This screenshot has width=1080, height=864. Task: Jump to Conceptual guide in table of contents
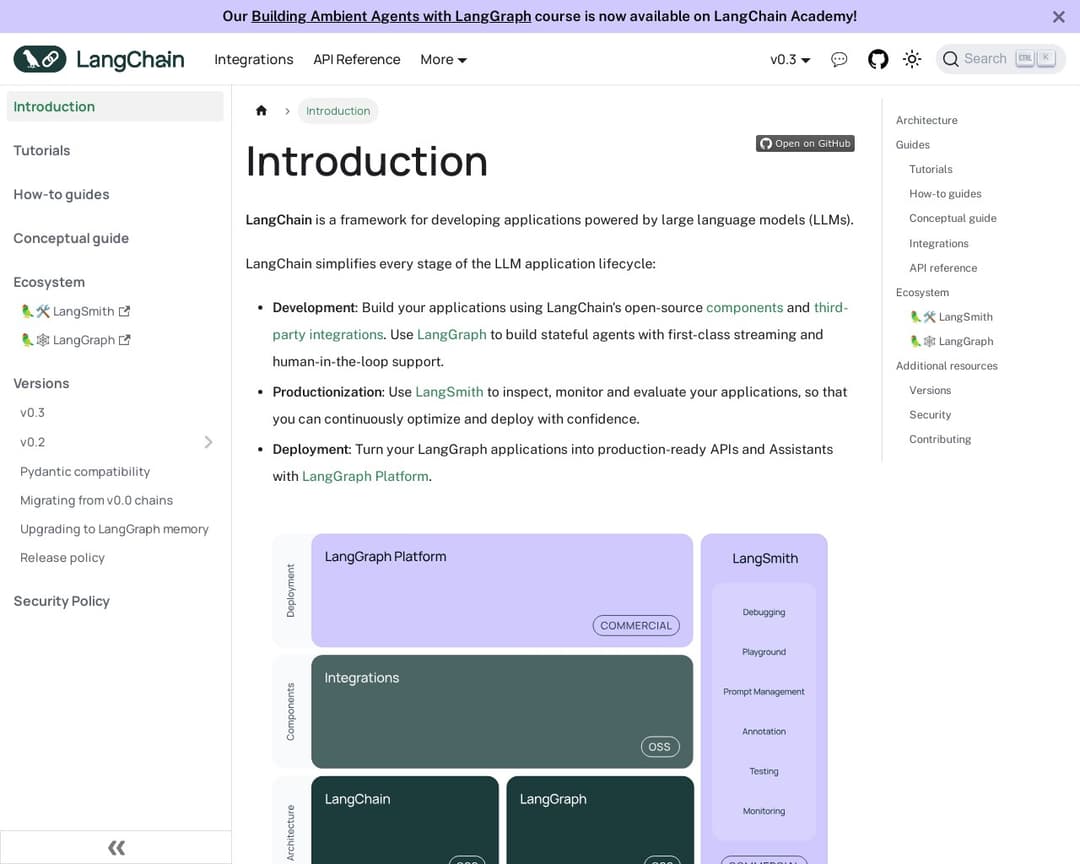coord(953,218)
